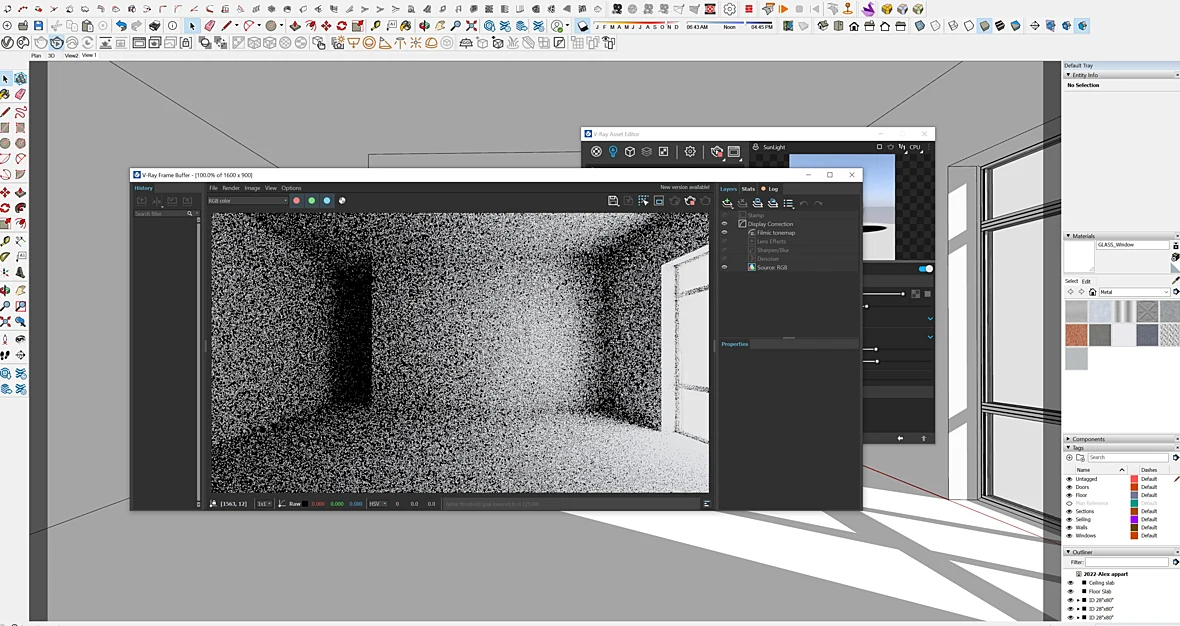Viewport: 1180px width, 626px height.
Task: Open the Print icon in top toolbar
Action: click(x=155, y=26)
